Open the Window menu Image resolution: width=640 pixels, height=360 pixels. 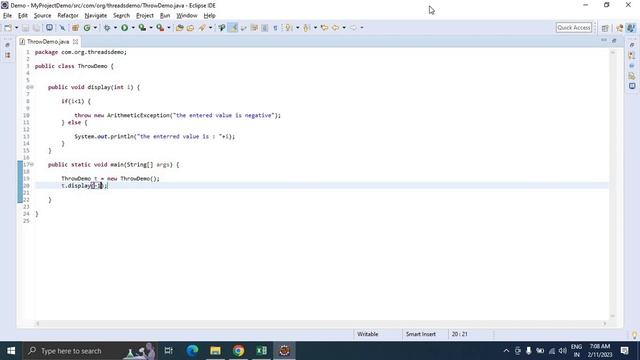pyautogui.click(x=187, y=16)
